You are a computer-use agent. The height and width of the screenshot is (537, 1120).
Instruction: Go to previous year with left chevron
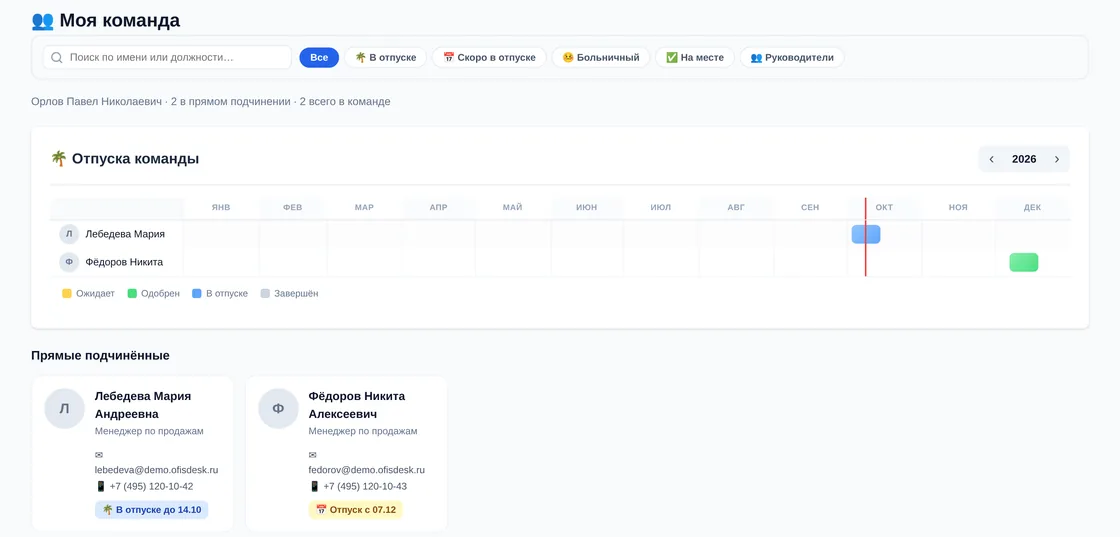coord(991,159)
